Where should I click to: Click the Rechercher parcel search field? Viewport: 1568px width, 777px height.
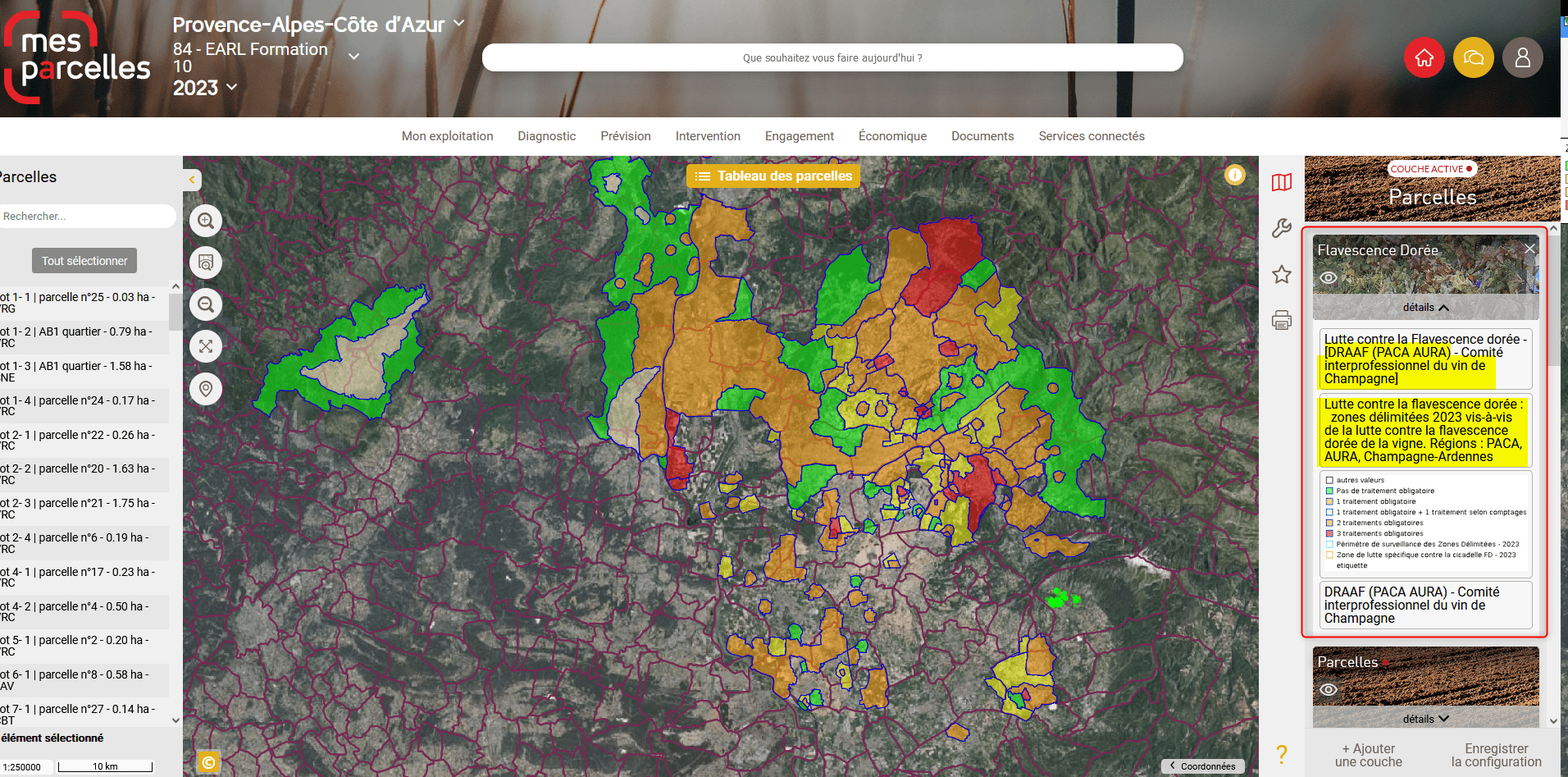86,217
